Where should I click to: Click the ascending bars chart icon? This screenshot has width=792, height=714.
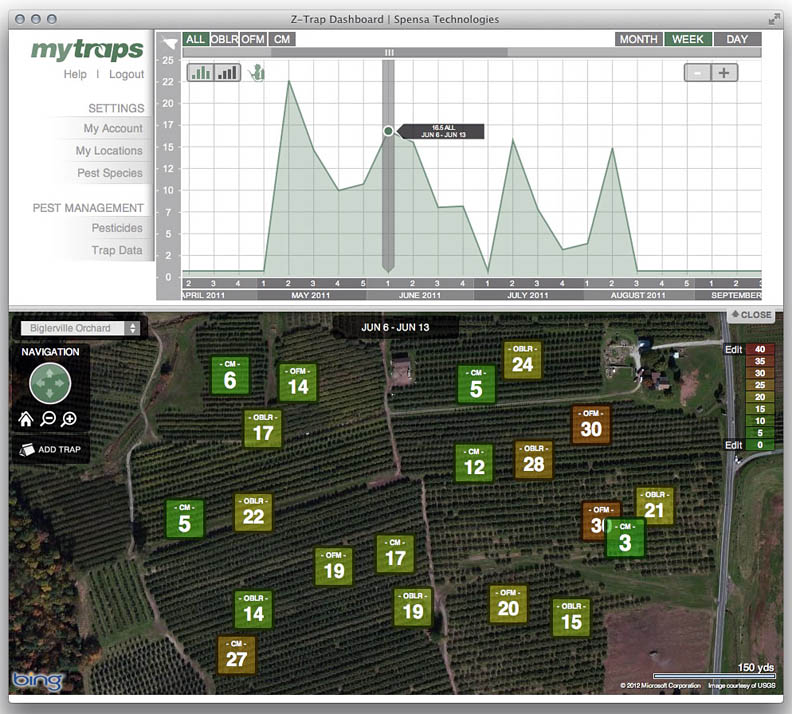228,73
